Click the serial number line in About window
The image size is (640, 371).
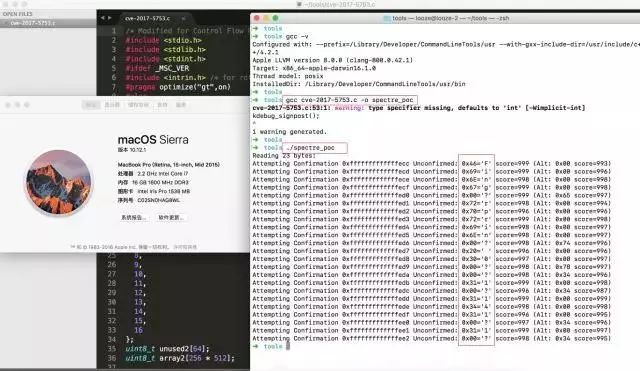[x=149, y=200]
